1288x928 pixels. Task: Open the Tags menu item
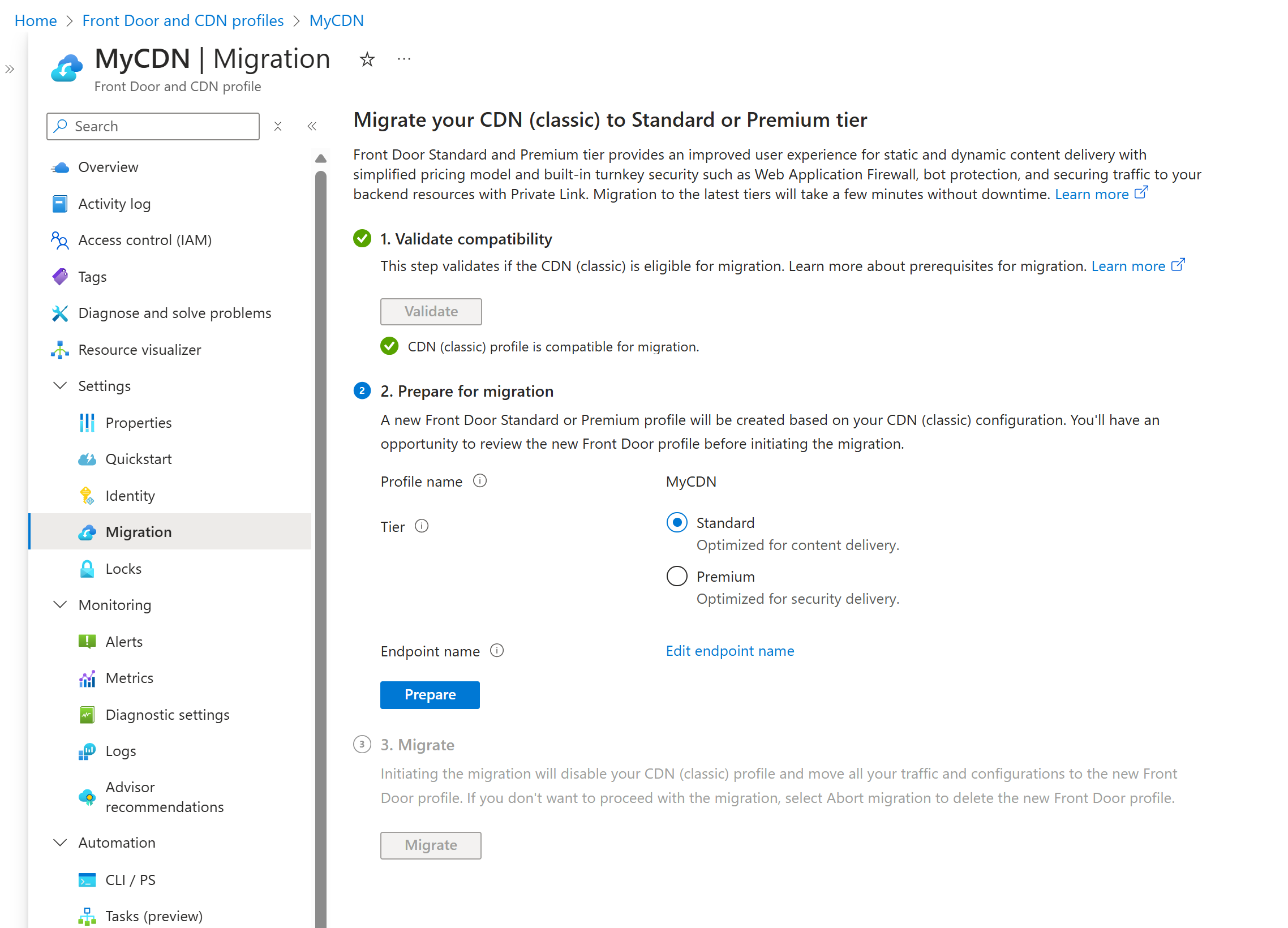92,276
